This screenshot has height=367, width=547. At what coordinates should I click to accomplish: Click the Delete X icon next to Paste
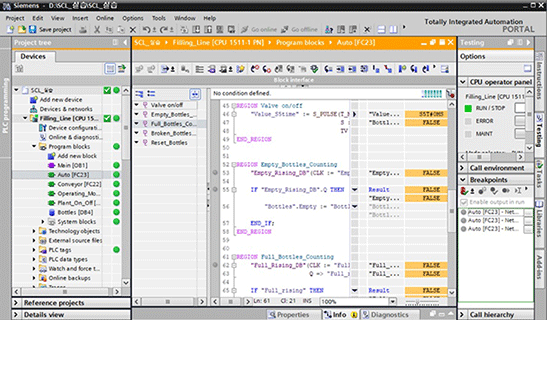133,30
